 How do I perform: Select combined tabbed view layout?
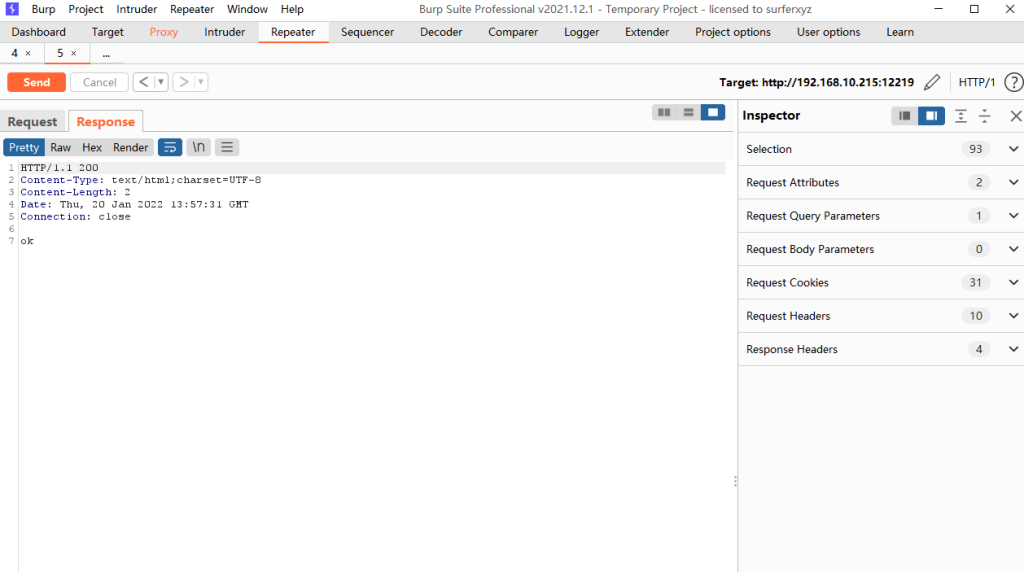tap(712, 112)
